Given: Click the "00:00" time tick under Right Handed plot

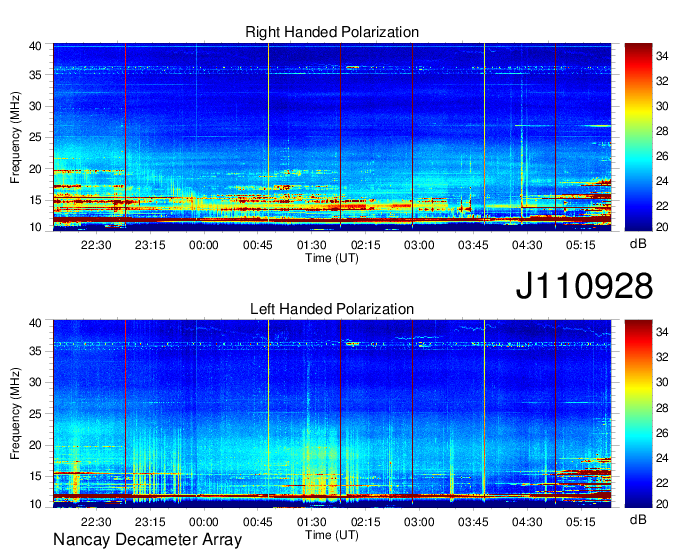Looking at the screenshot, I should tap(204, 245).
